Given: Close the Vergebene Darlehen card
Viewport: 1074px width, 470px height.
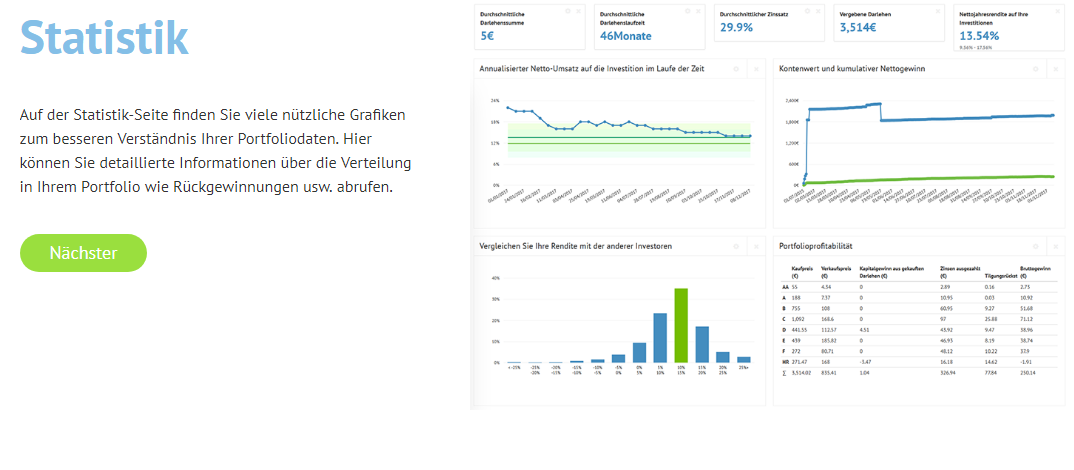Looking at the screenshot, I should click(x=938, y=11).
